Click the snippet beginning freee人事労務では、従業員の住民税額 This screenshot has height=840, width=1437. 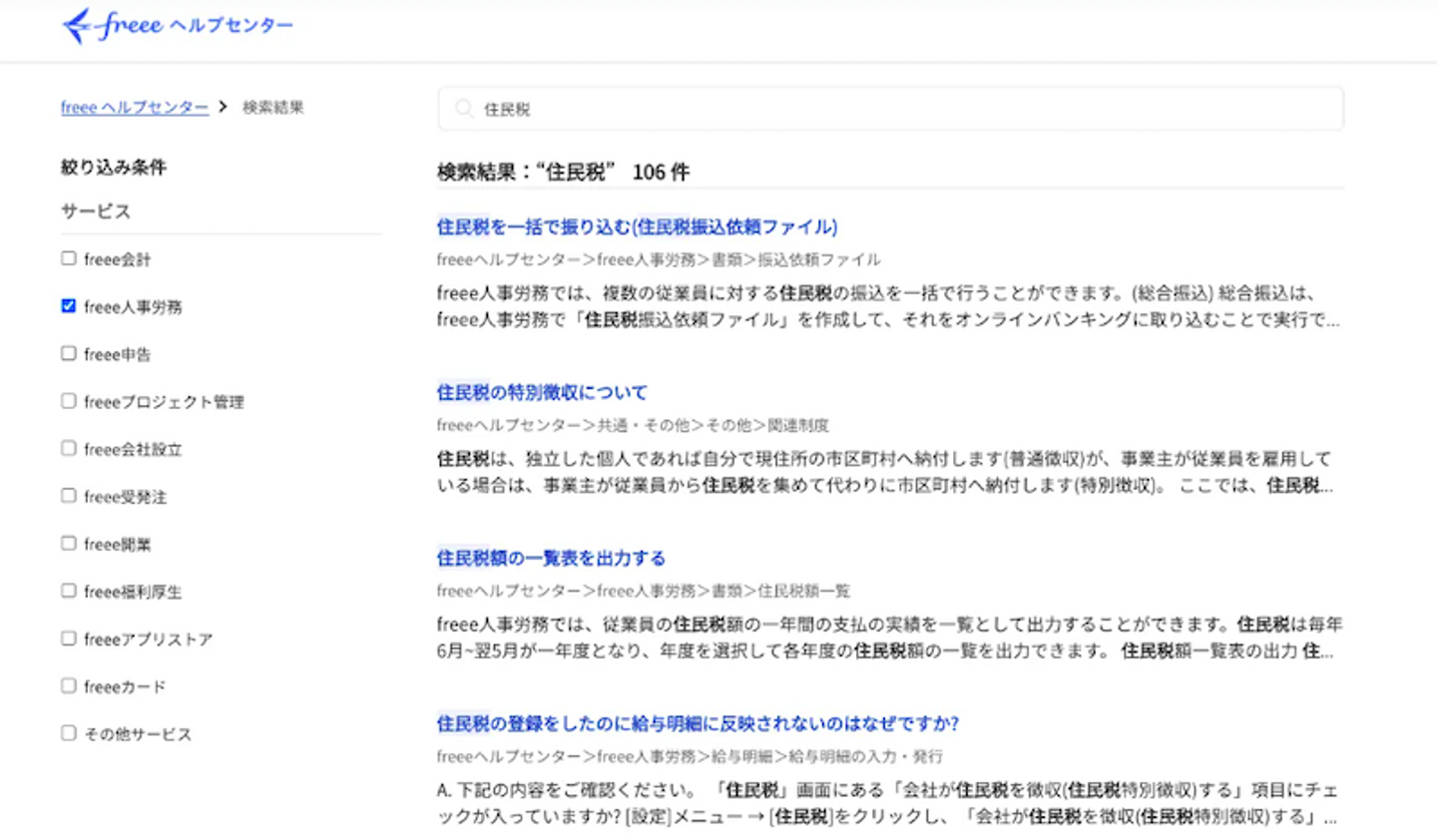coord(890,637)
